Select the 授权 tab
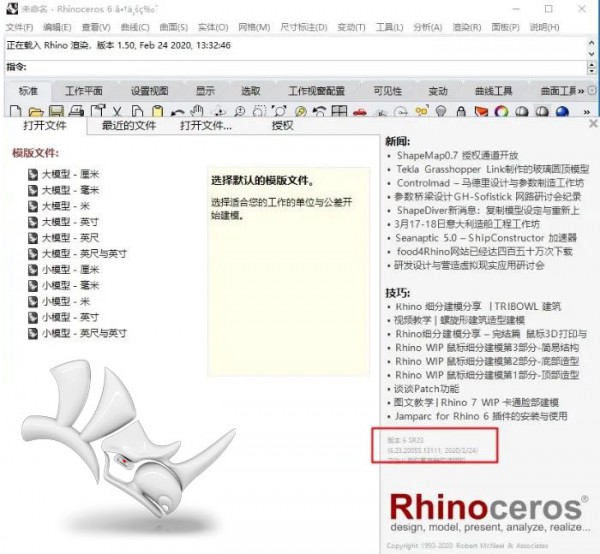600x554 pixels. 282,125
